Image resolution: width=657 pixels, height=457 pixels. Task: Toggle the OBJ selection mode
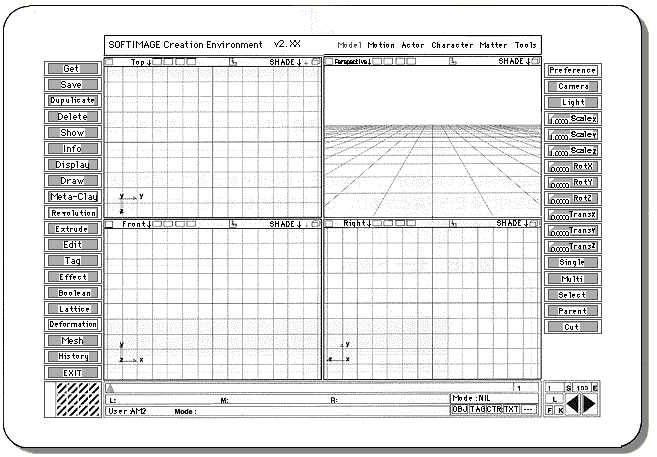459,409
